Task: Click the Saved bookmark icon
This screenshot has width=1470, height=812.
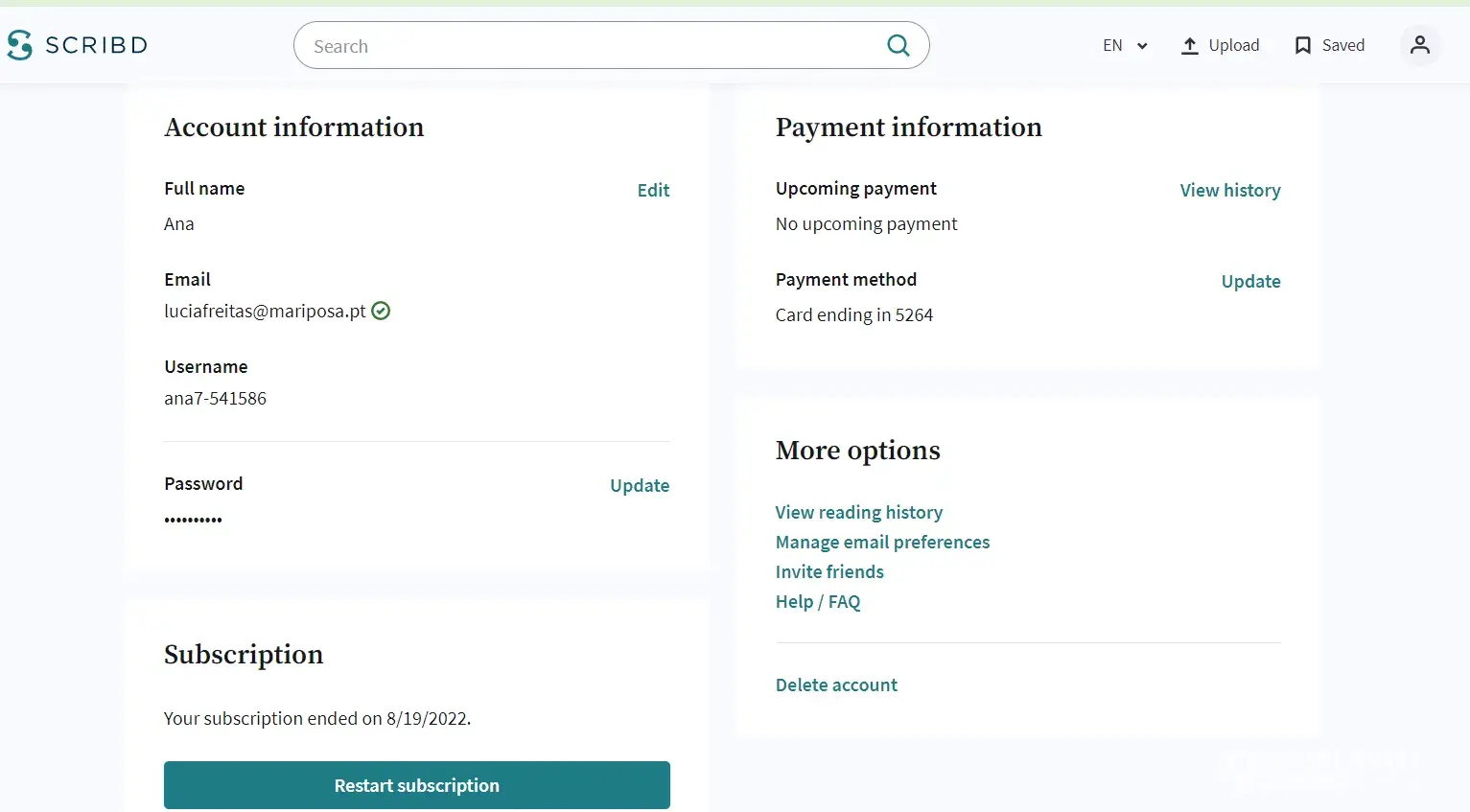Action: [1302, 46]
